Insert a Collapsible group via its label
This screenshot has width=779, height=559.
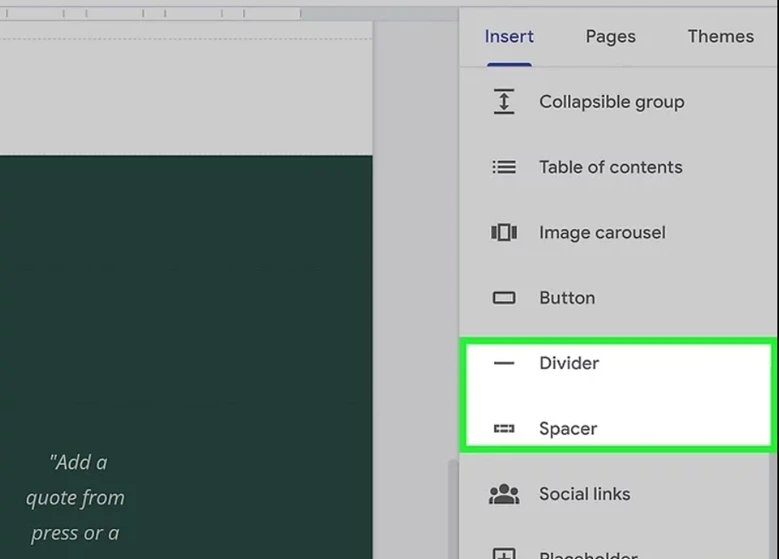611,102
